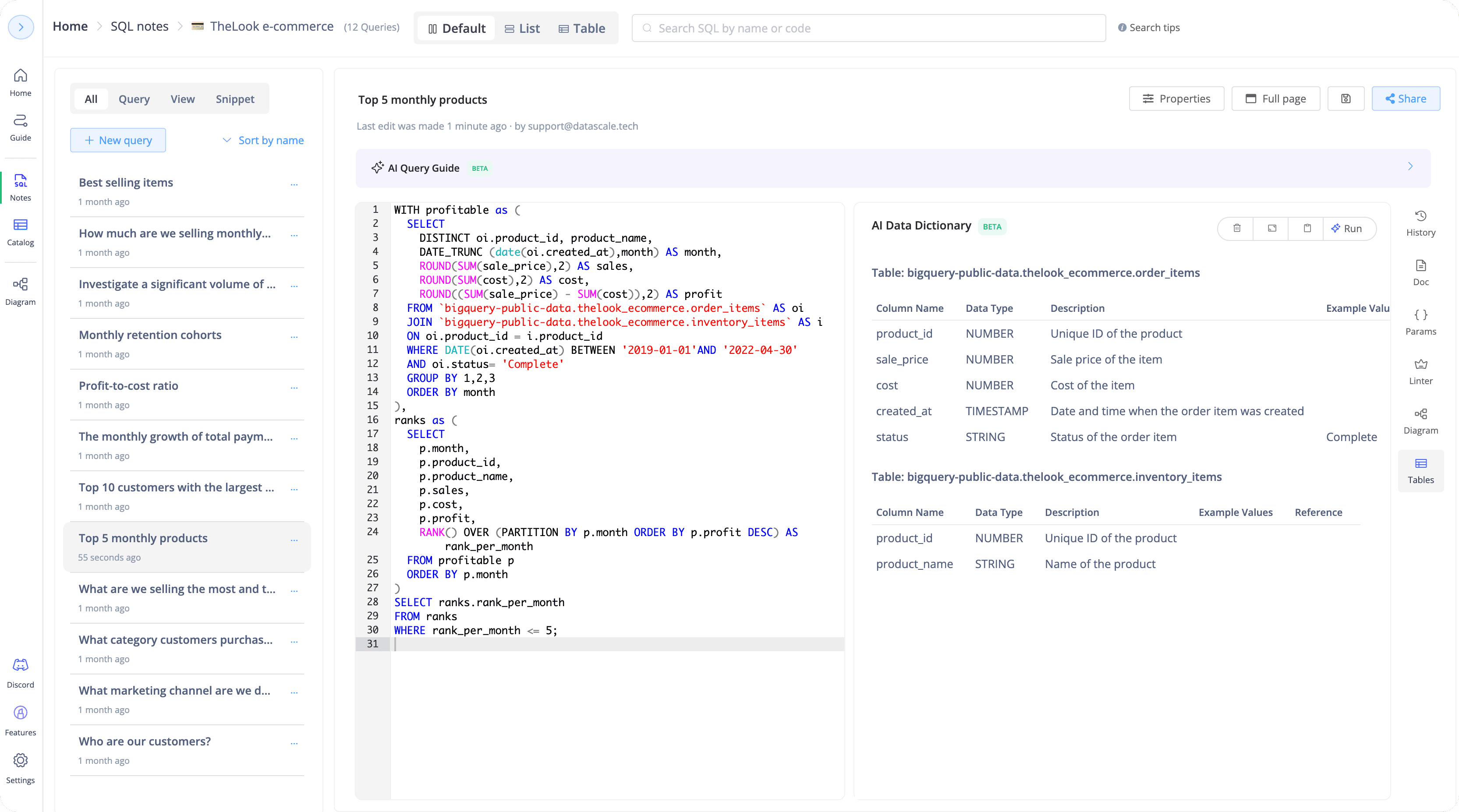Switch to the Default view
This screenshot has height=812, width=1459.
pyautogui.click(x=457, y=28)
